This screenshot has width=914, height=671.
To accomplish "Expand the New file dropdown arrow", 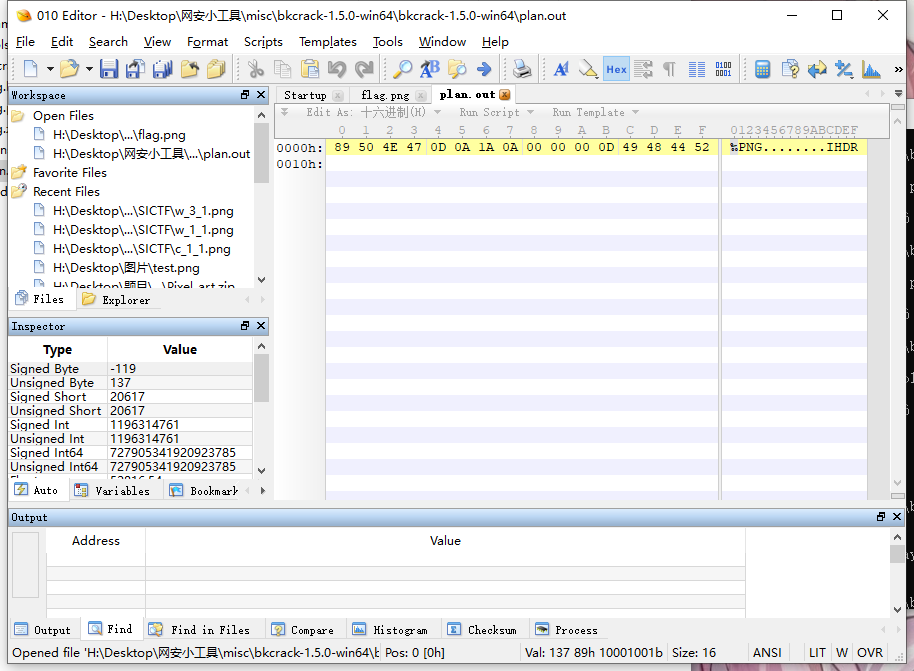I will (49, 69).
